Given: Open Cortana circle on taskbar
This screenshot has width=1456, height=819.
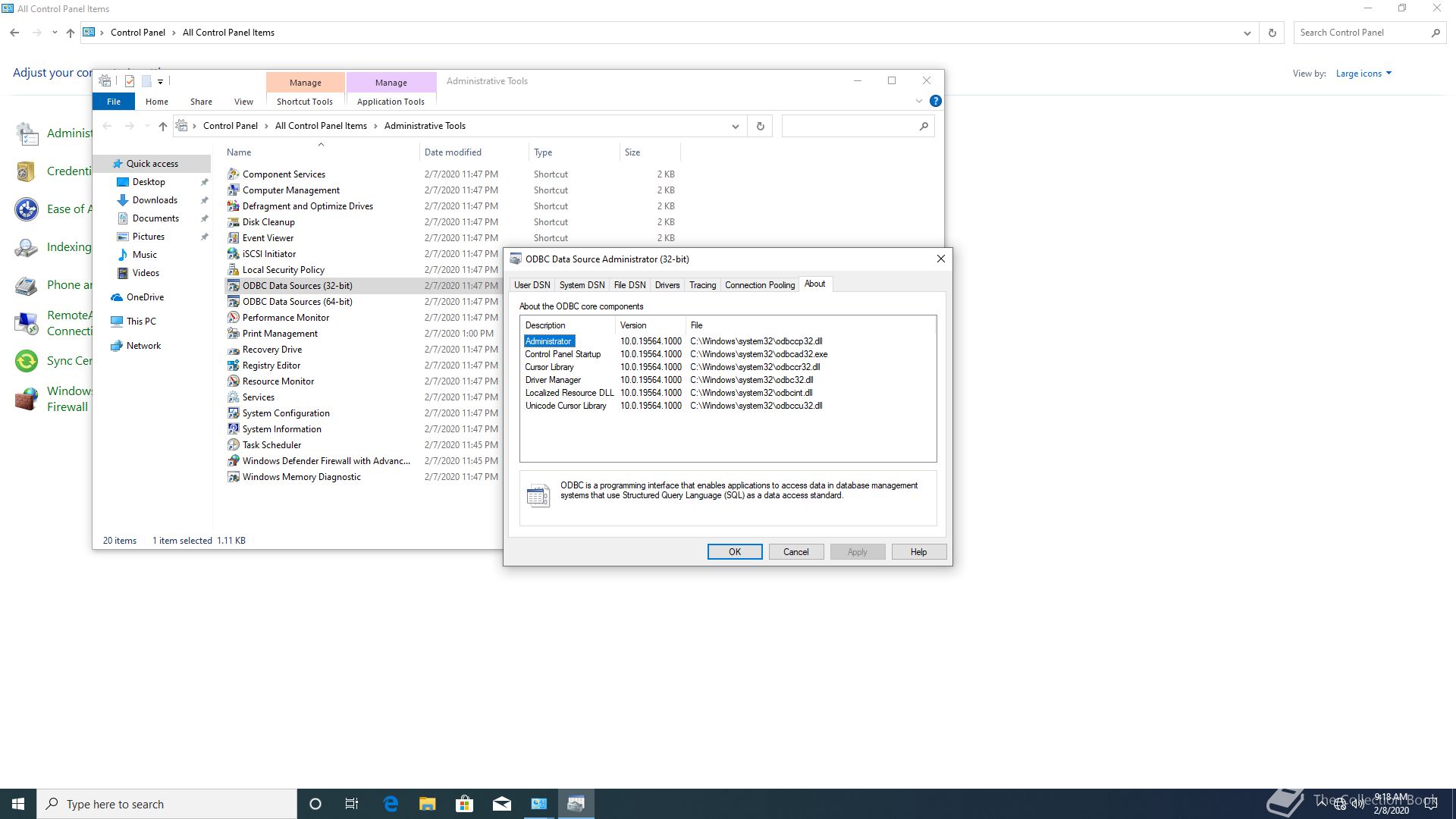Looking at the screenshot, I should 315,804.
